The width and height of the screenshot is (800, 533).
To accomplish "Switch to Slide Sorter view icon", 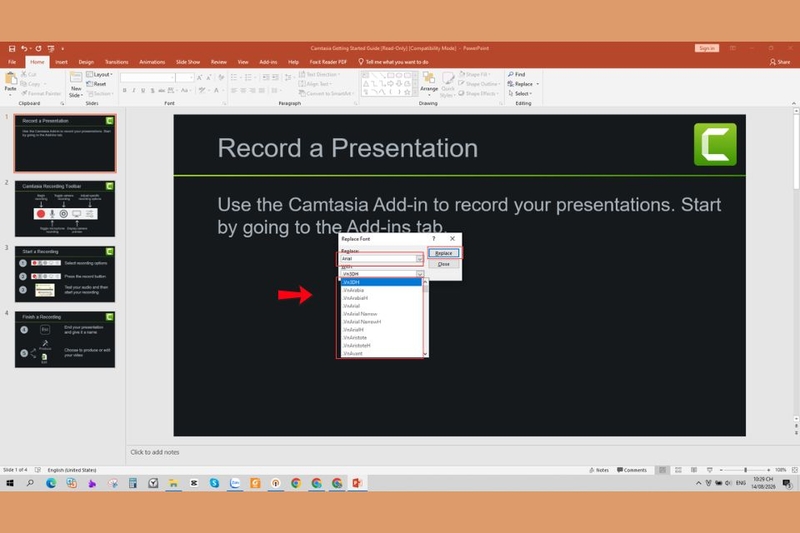I will tap(678, 470).
